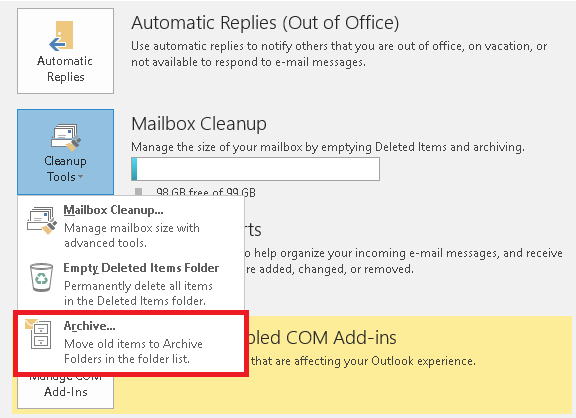Click the Automatic Replies (Out of Office) heading

tap(265, 23)
